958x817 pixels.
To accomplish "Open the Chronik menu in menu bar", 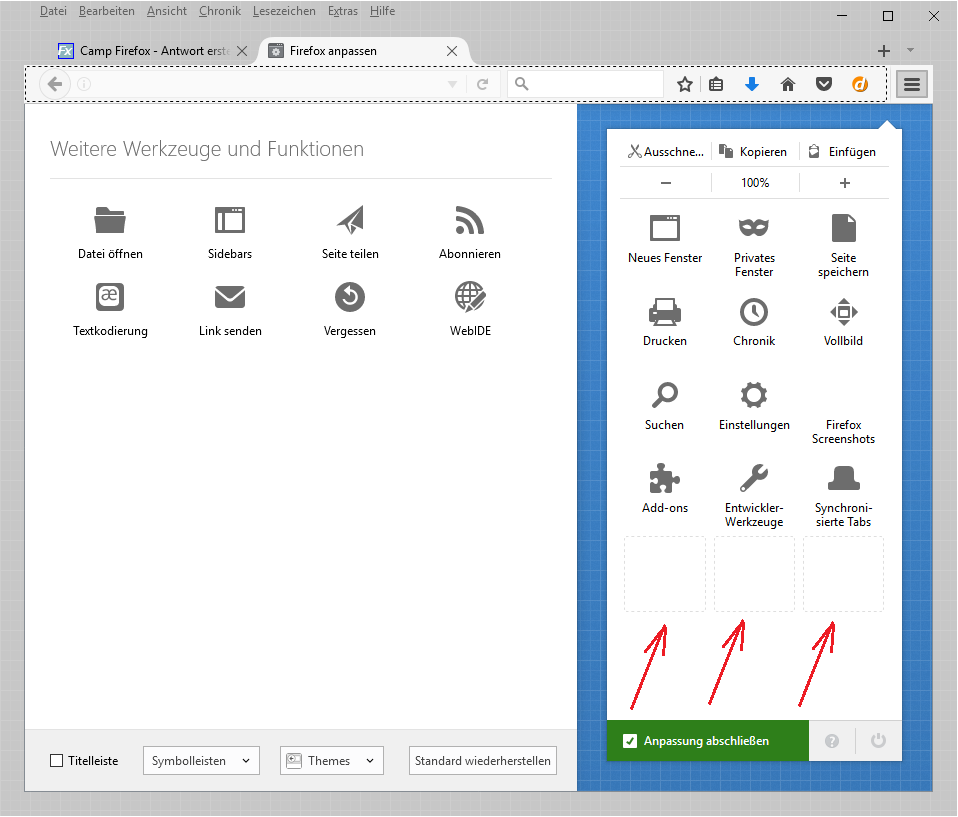I will pyautogui.click(x=220, y=11).
